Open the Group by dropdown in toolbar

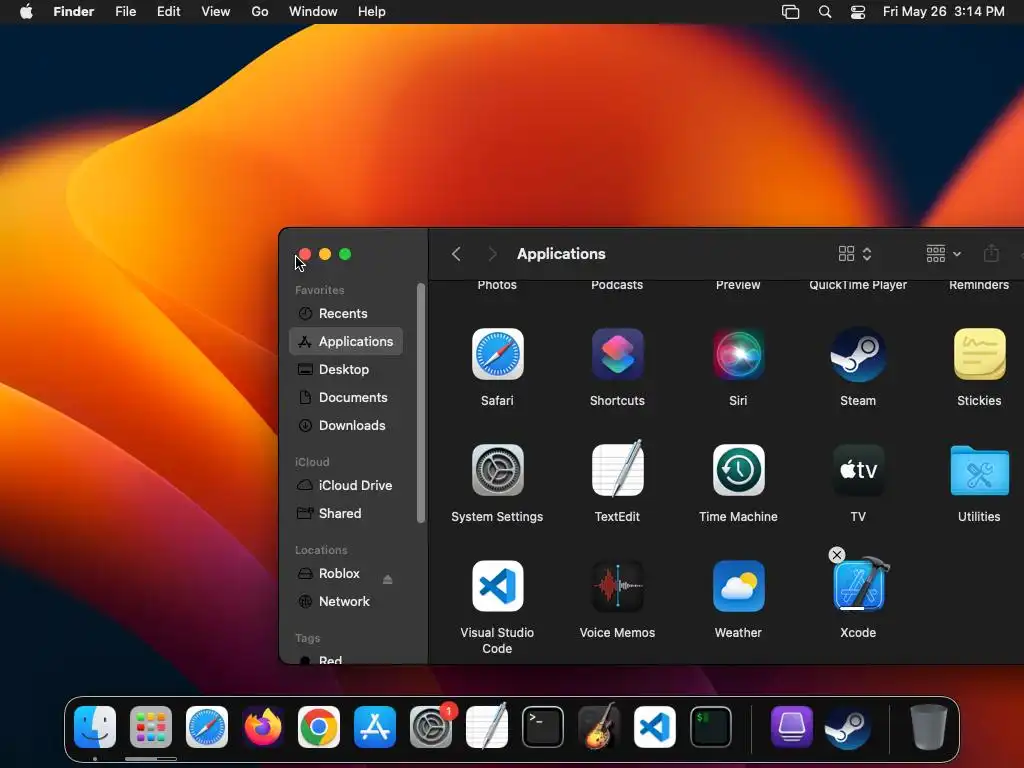[x=943, y=253]
